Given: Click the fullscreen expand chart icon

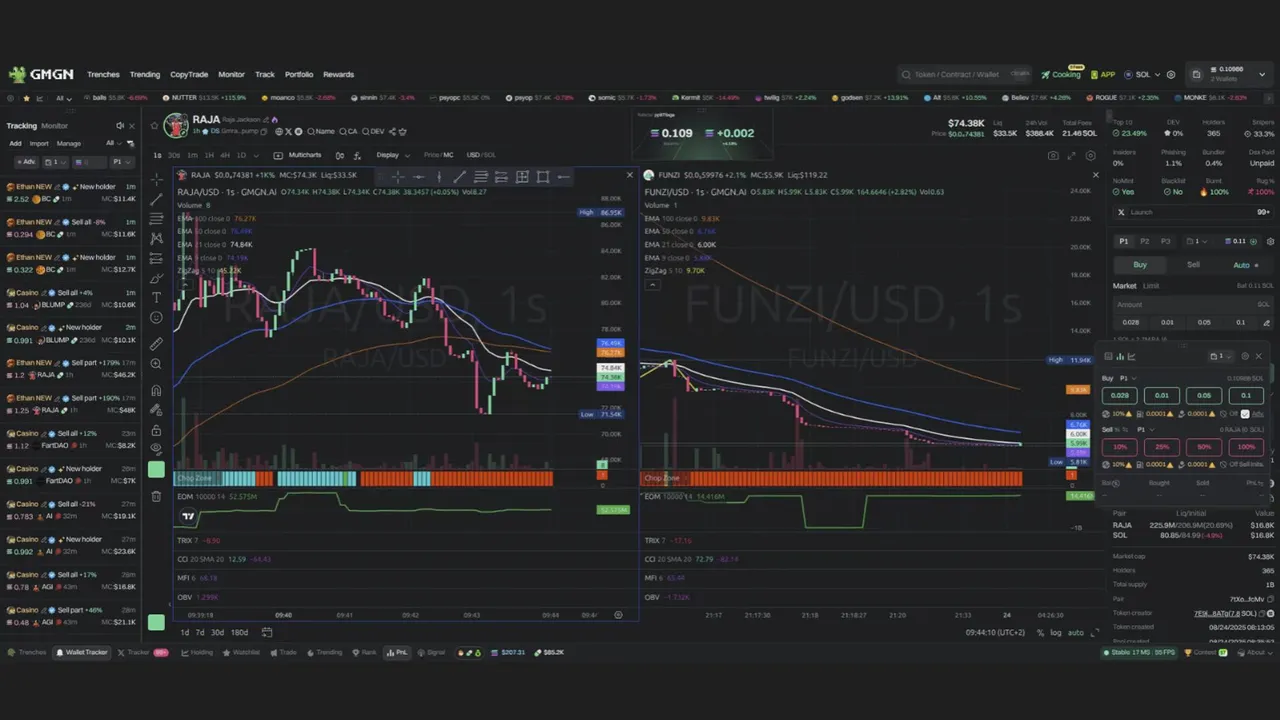Looking at the screenshot, I should pos(1072,155).
